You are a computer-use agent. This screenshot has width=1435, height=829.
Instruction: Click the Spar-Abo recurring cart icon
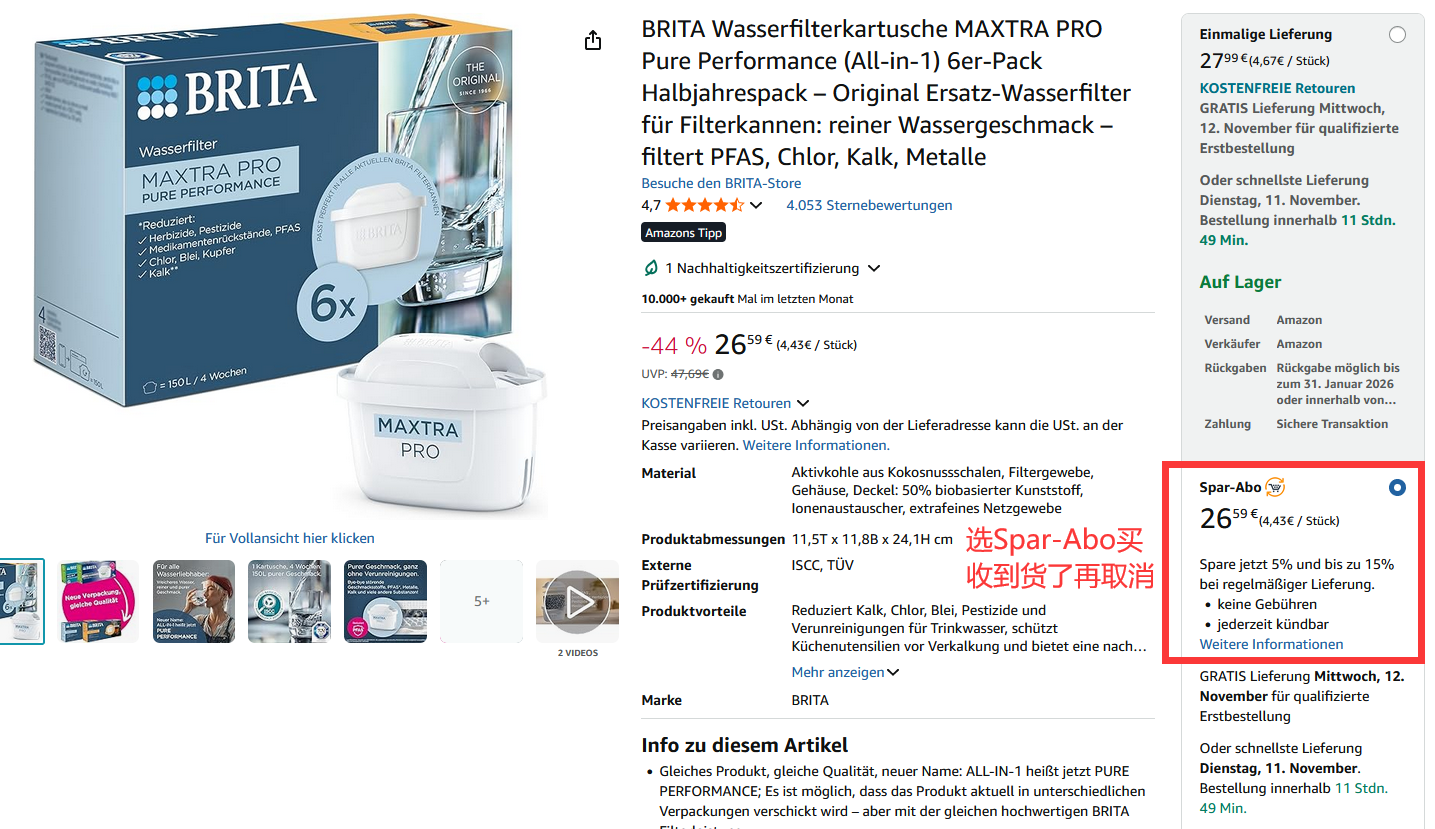tap(1275, 487)
